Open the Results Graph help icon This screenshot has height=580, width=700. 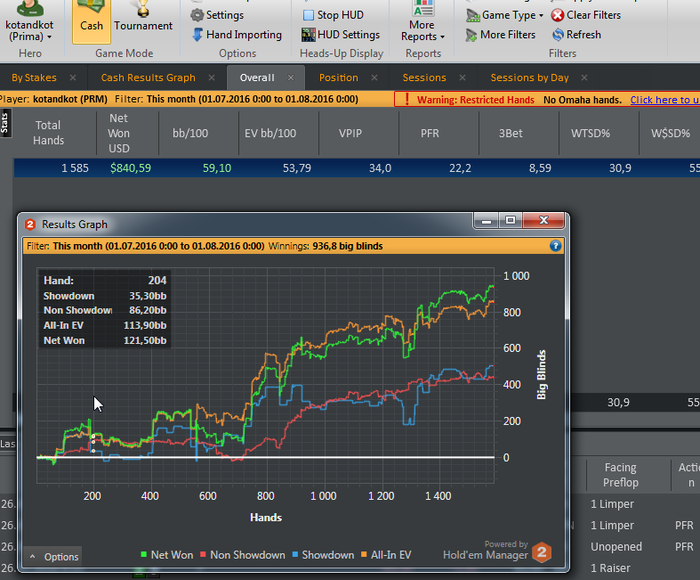pos(555,246)
